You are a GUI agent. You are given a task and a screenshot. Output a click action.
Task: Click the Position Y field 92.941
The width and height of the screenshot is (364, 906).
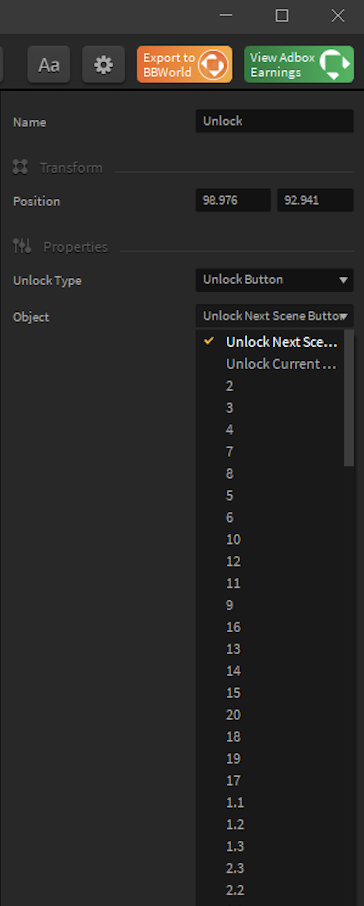315,200
